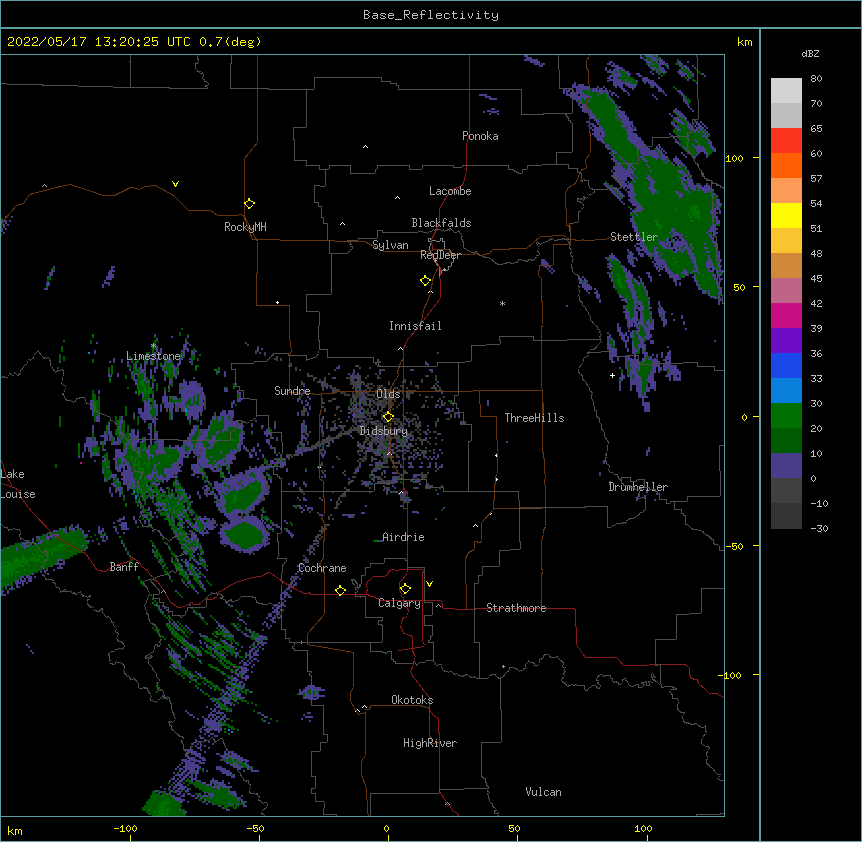Click the white plus marker west of Stettler storms

[612, 375]
